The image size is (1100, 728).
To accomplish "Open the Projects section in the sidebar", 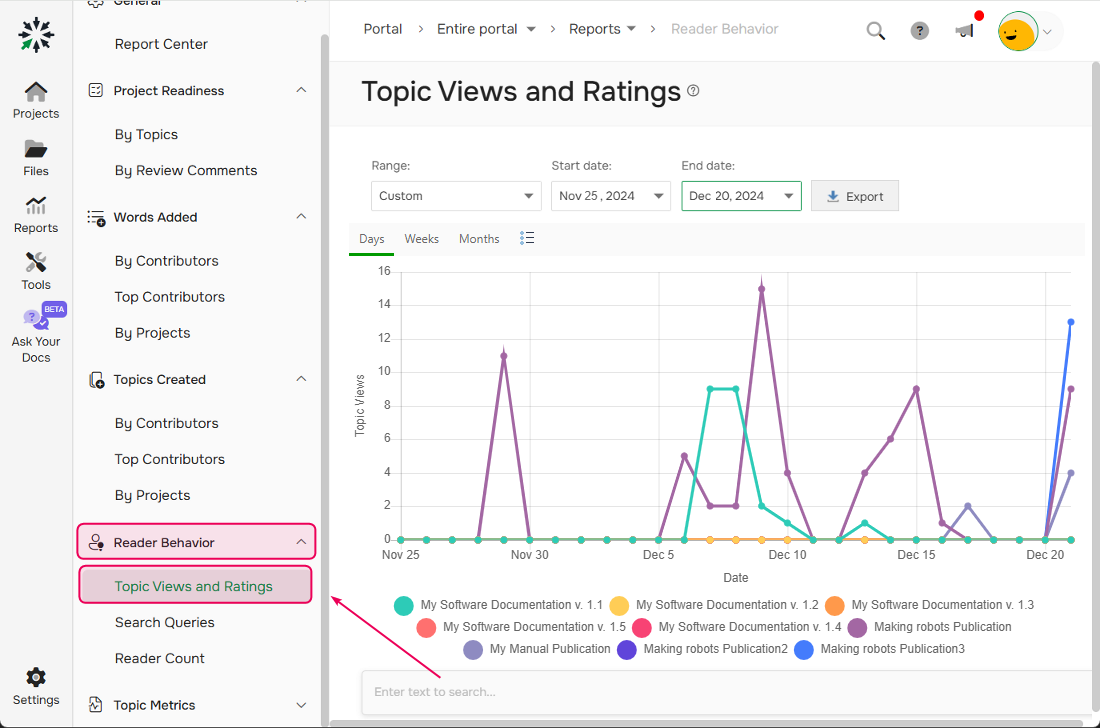I will 36,98.
